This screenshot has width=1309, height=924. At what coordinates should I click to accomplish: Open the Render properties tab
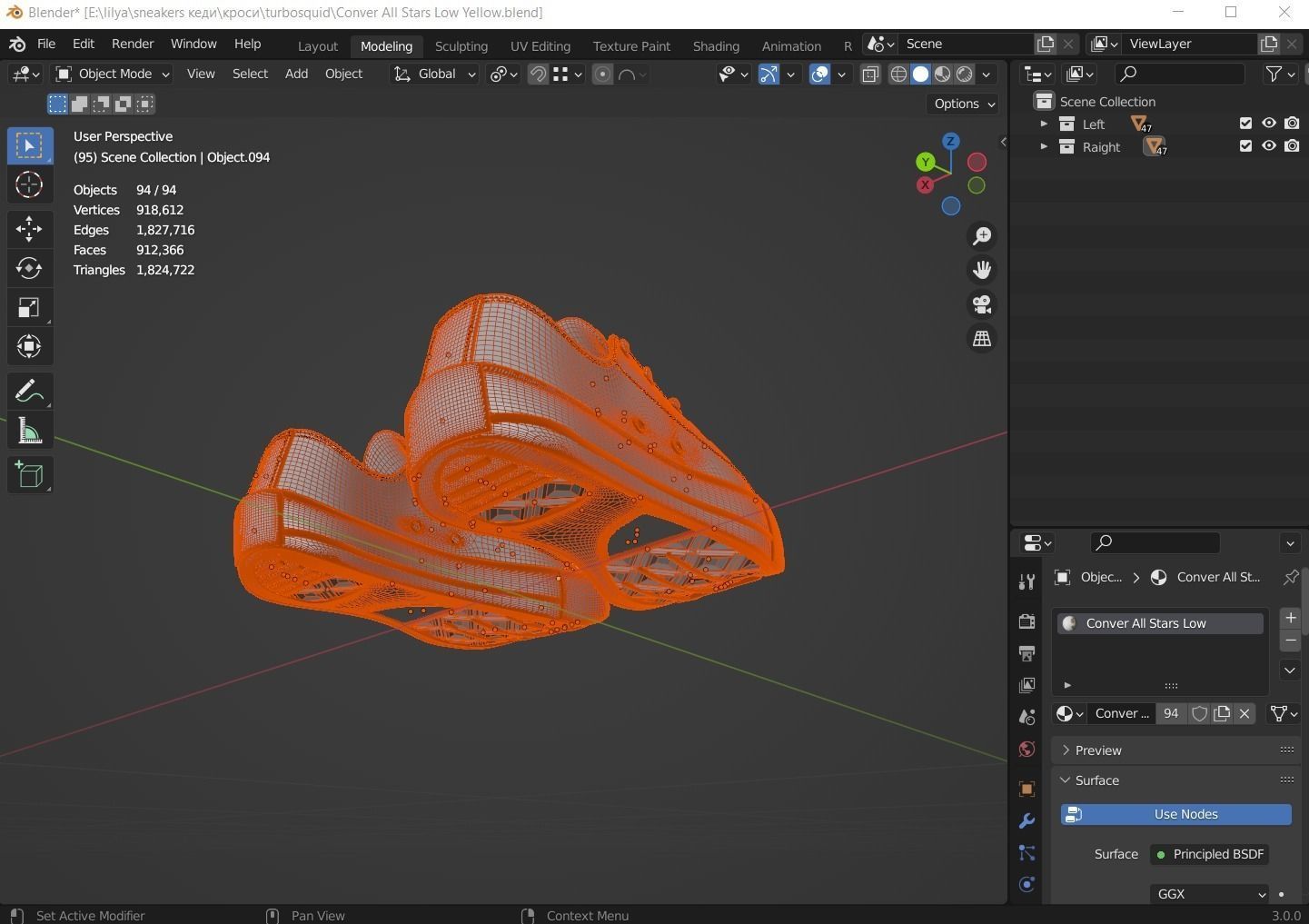(1027, 621)
